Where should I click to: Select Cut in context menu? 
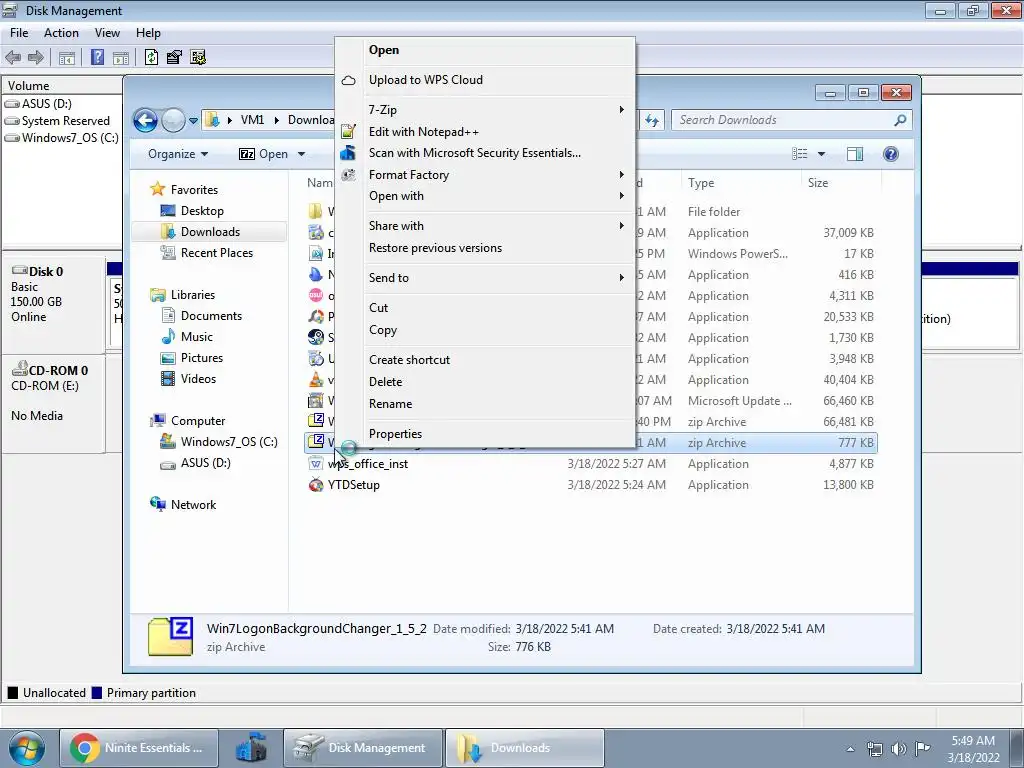coord(498,308)
